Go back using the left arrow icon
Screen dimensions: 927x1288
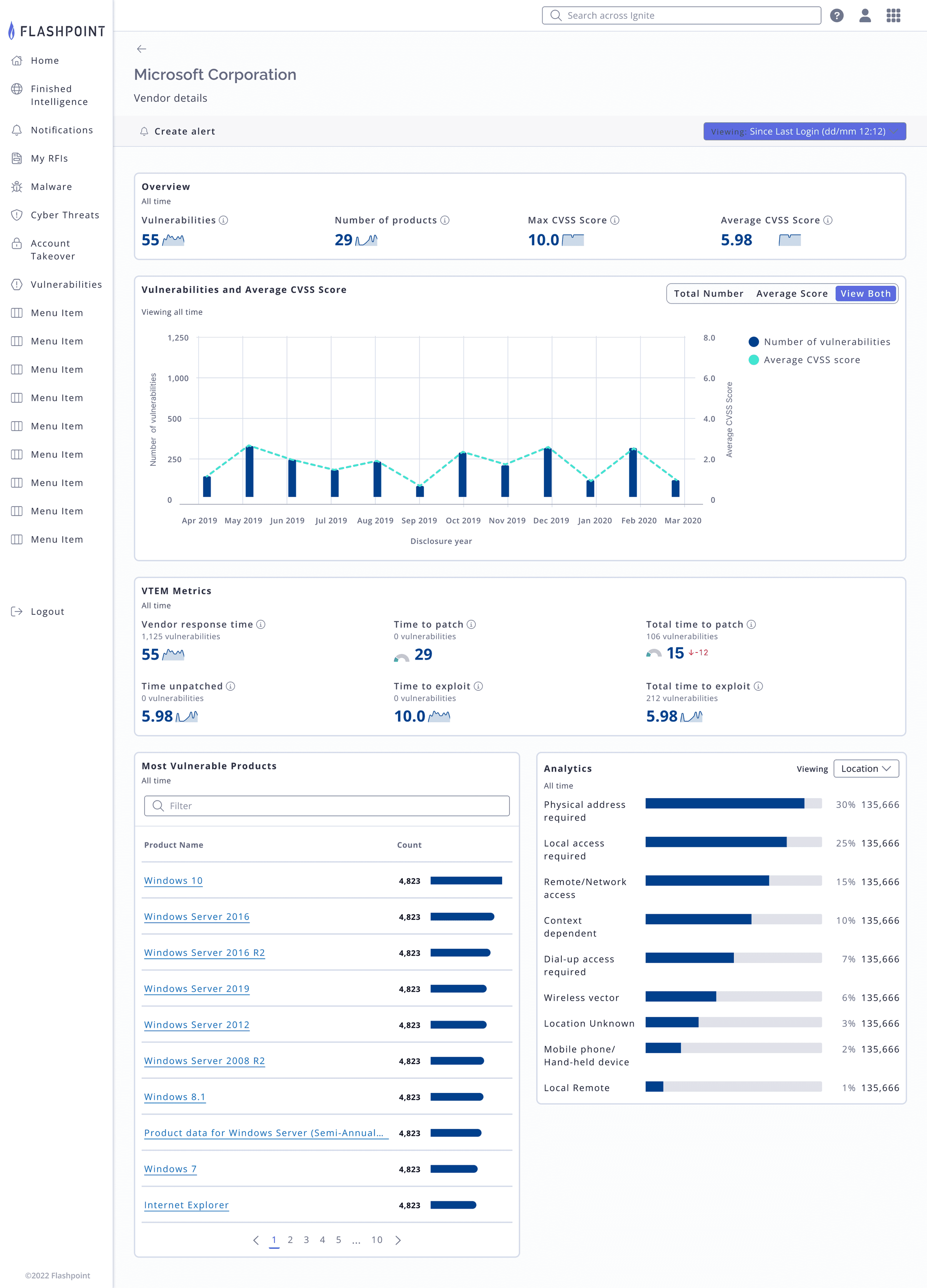pos(141,49)
